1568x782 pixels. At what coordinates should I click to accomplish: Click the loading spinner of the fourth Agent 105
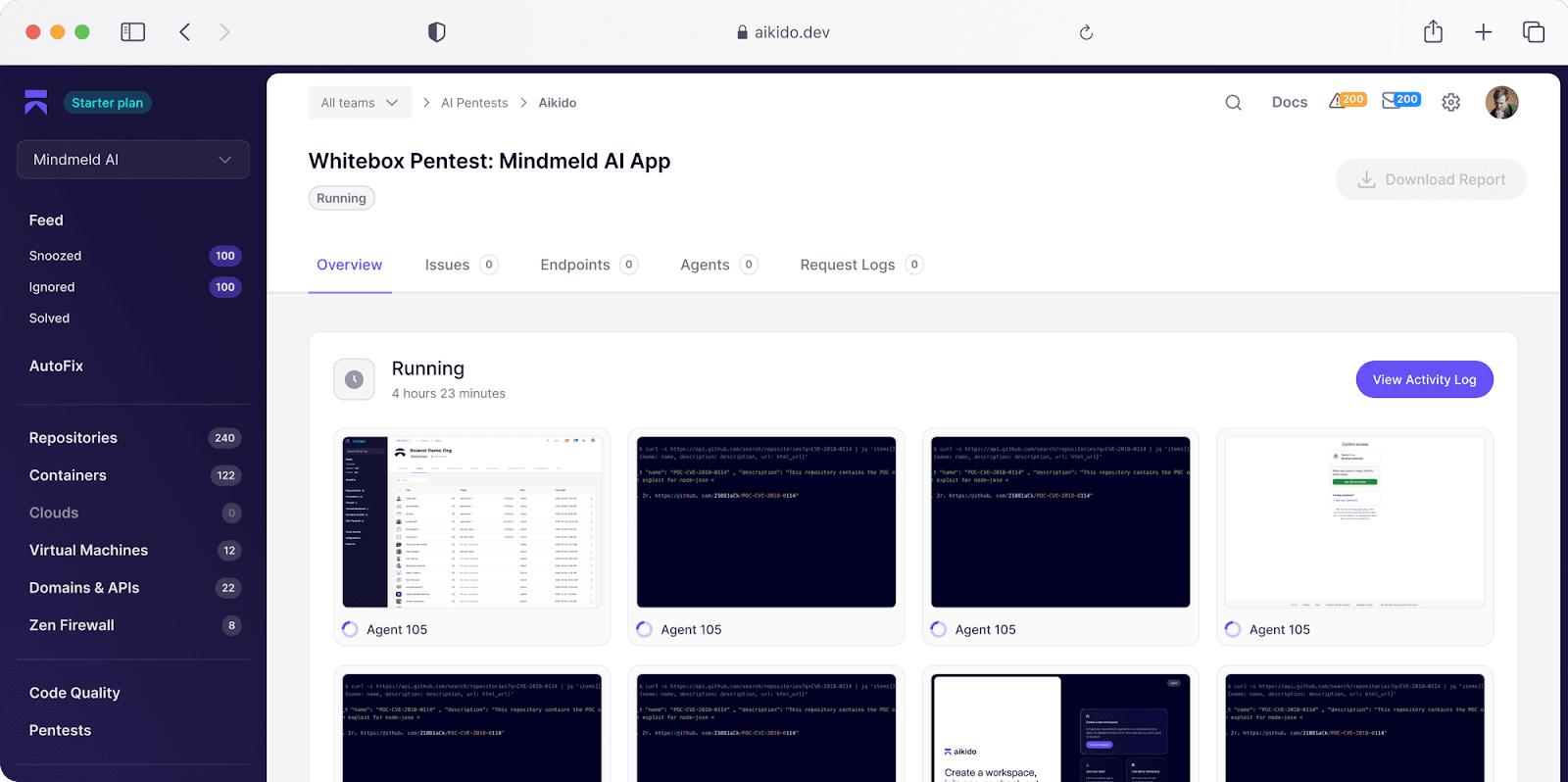1233,629
